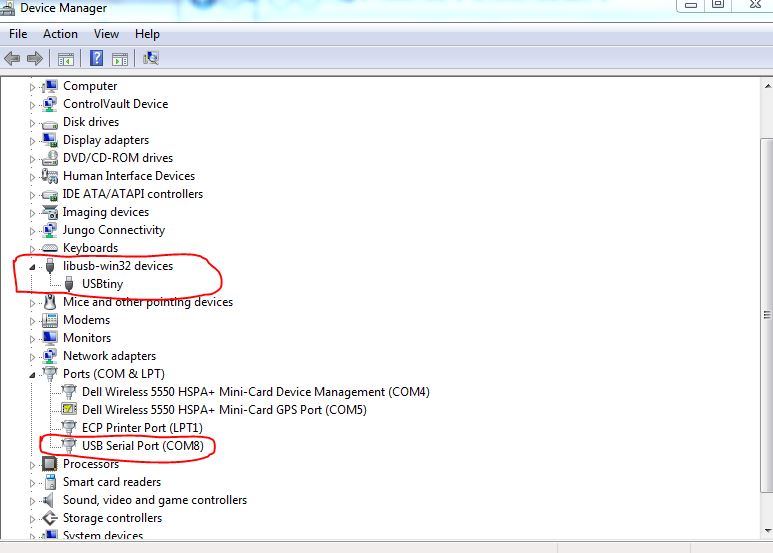This screenshot has height=553, width=773.
Task: Click the libusb-win32 devices USB plug icon
Action: pyautogui.click(x=50, y=266)
